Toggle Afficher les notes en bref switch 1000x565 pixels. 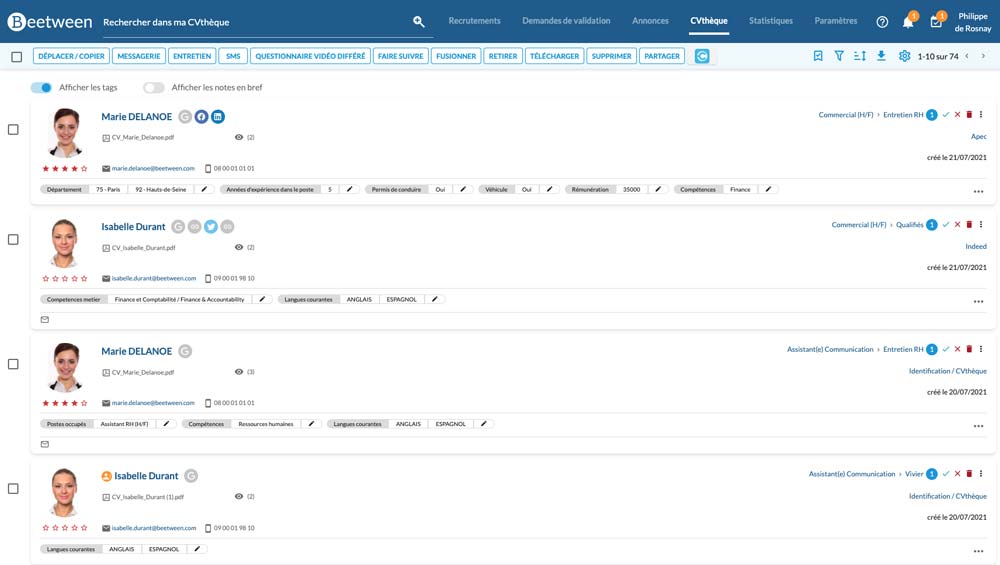click(153, 87)
